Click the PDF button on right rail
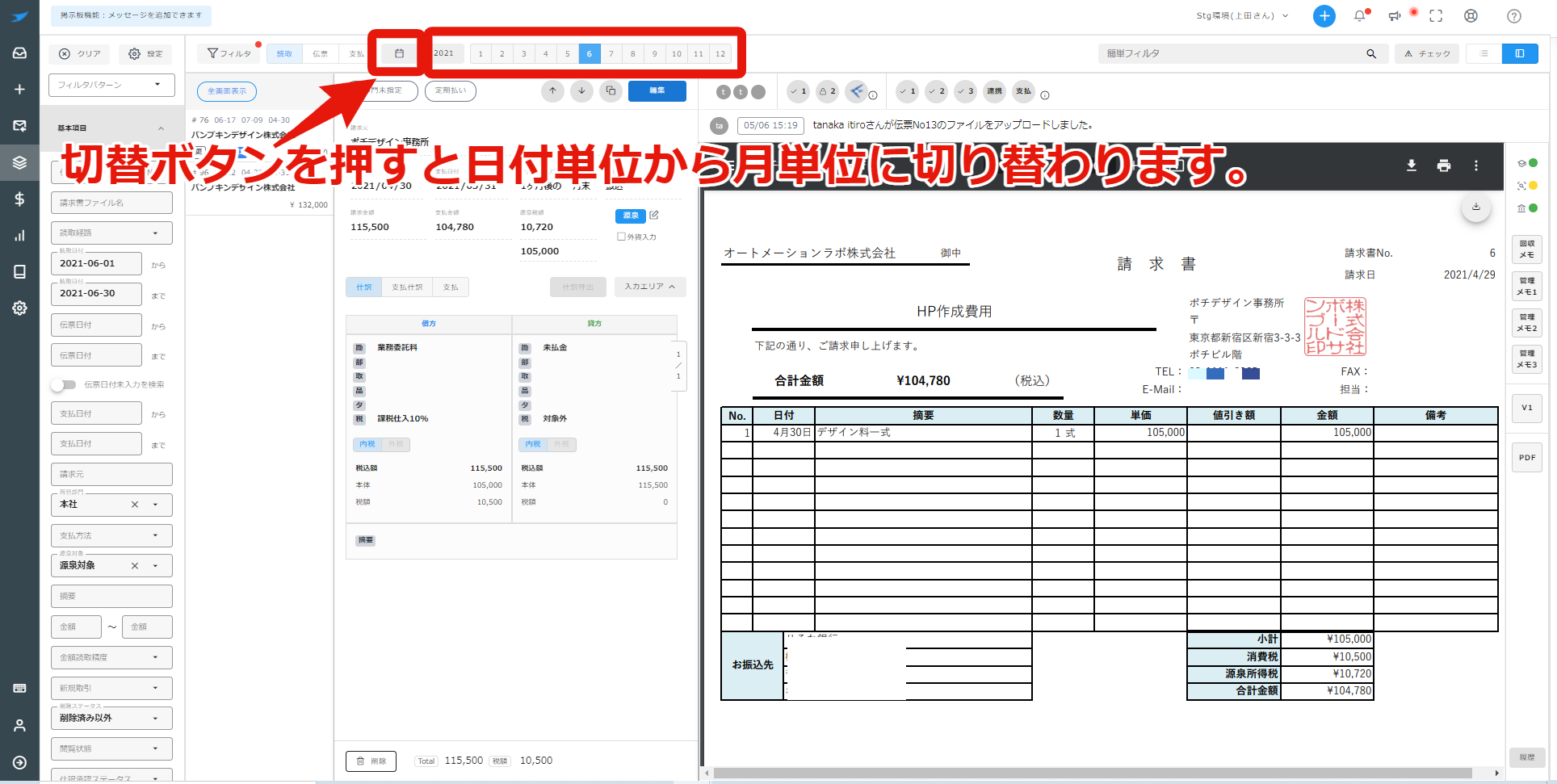This screenshot has width=1557, height=784. [x=1527, y=457]
